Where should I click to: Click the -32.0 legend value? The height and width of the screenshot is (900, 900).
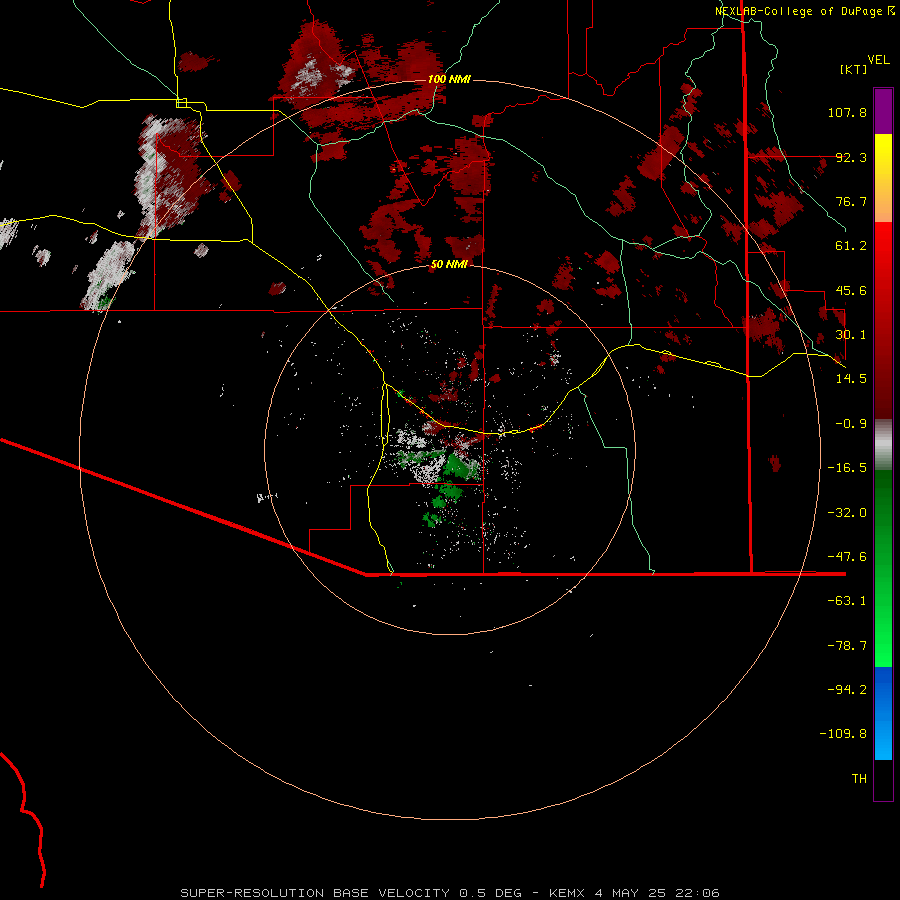[x=847, y=513]
